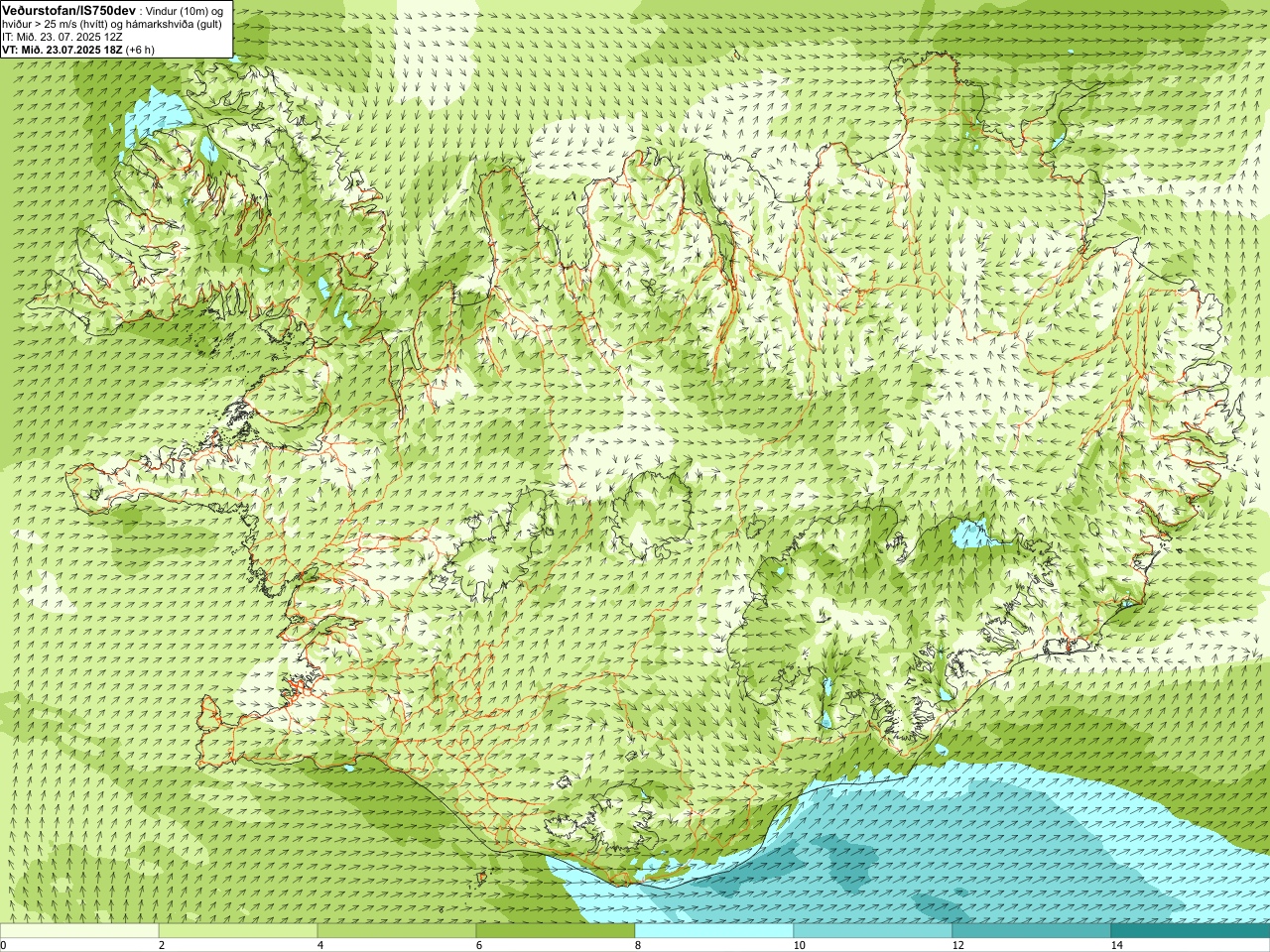Click the 4–6 m/s green legend swatch
The width and height of the screenshot is (1270, 952).
[397, 931]
